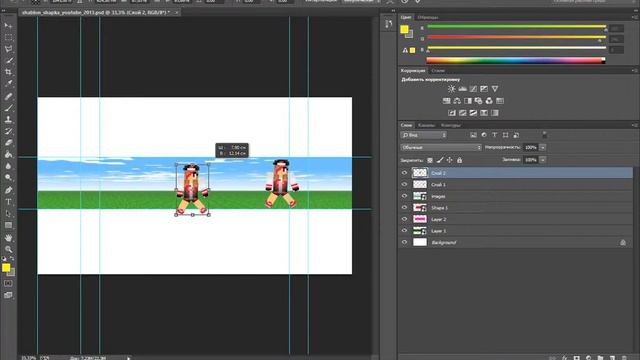Image resolution: width=640 pixels, height=360 pixels.
Task: Select the Rectangular Marquee tool
Action: [8, 38]
